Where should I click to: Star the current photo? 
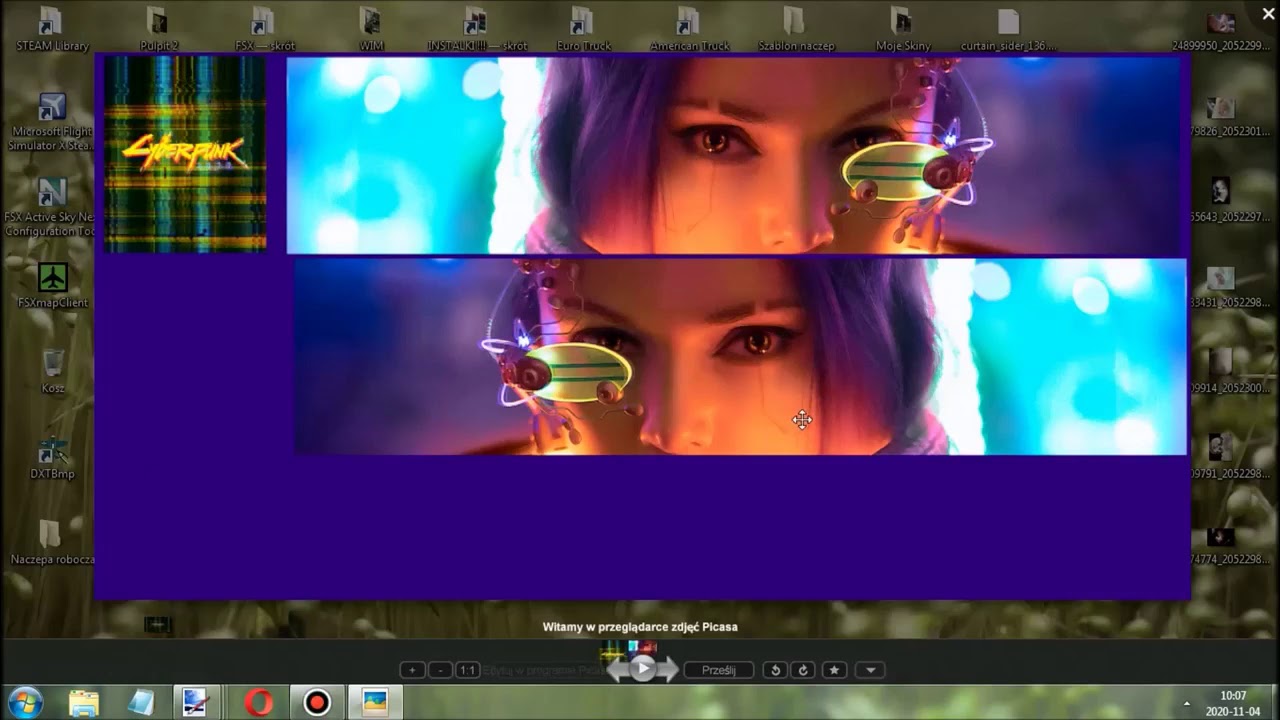click(x=835, y=670)
